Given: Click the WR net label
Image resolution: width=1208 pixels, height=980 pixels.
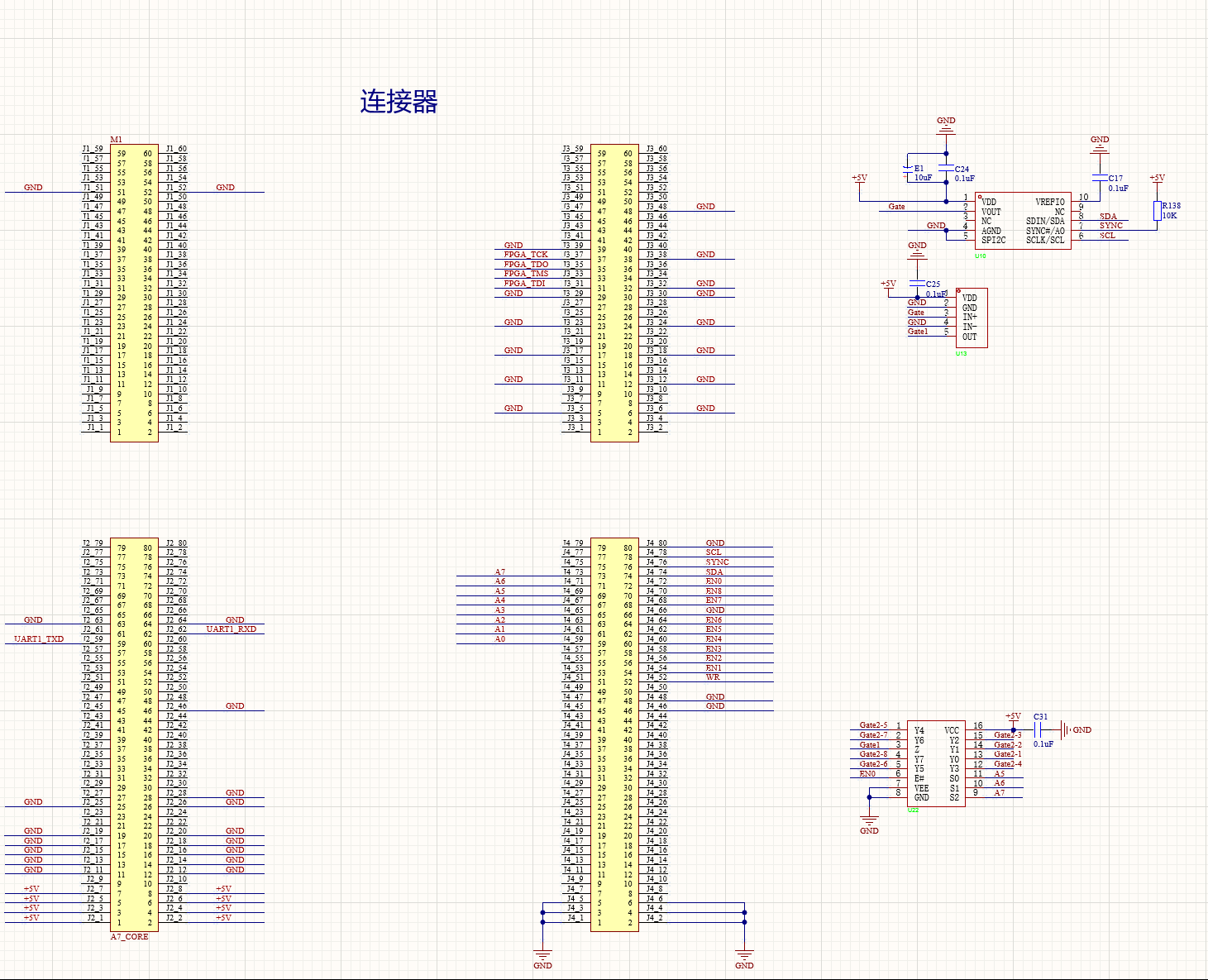Looking at the screenshot, I should coord(713,677).
